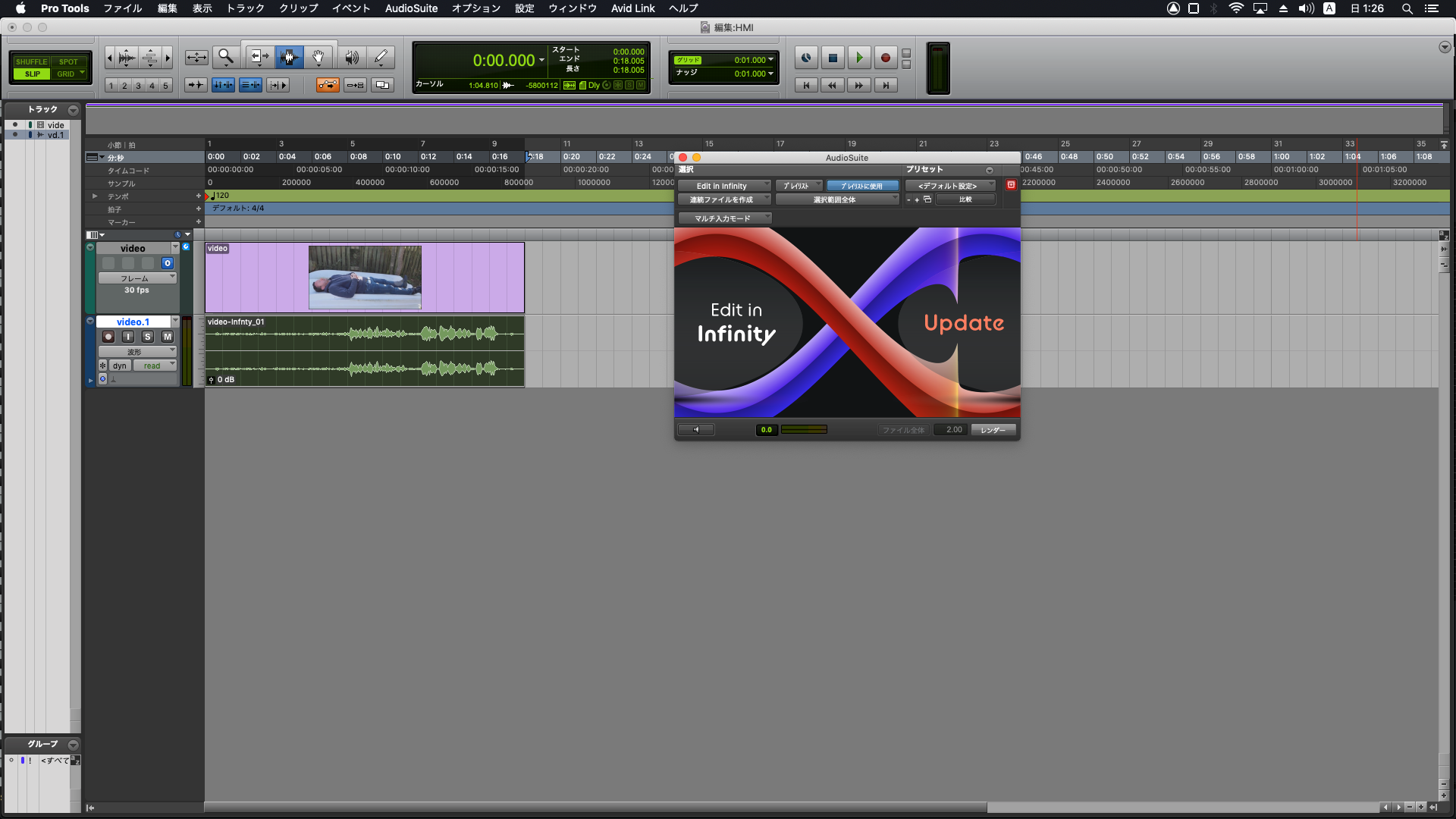This screenshot has width=1456, height=819.
Task: Open main counter time format dropdown arrow
Action: (541, 61)
